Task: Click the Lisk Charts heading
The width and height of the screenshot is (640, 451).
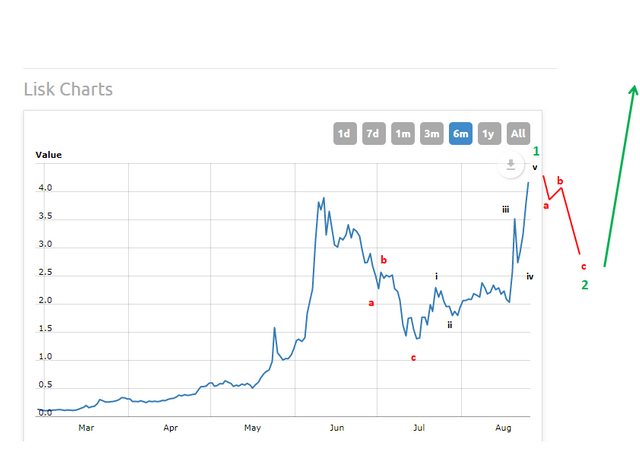Action: (x=68, y=89)
